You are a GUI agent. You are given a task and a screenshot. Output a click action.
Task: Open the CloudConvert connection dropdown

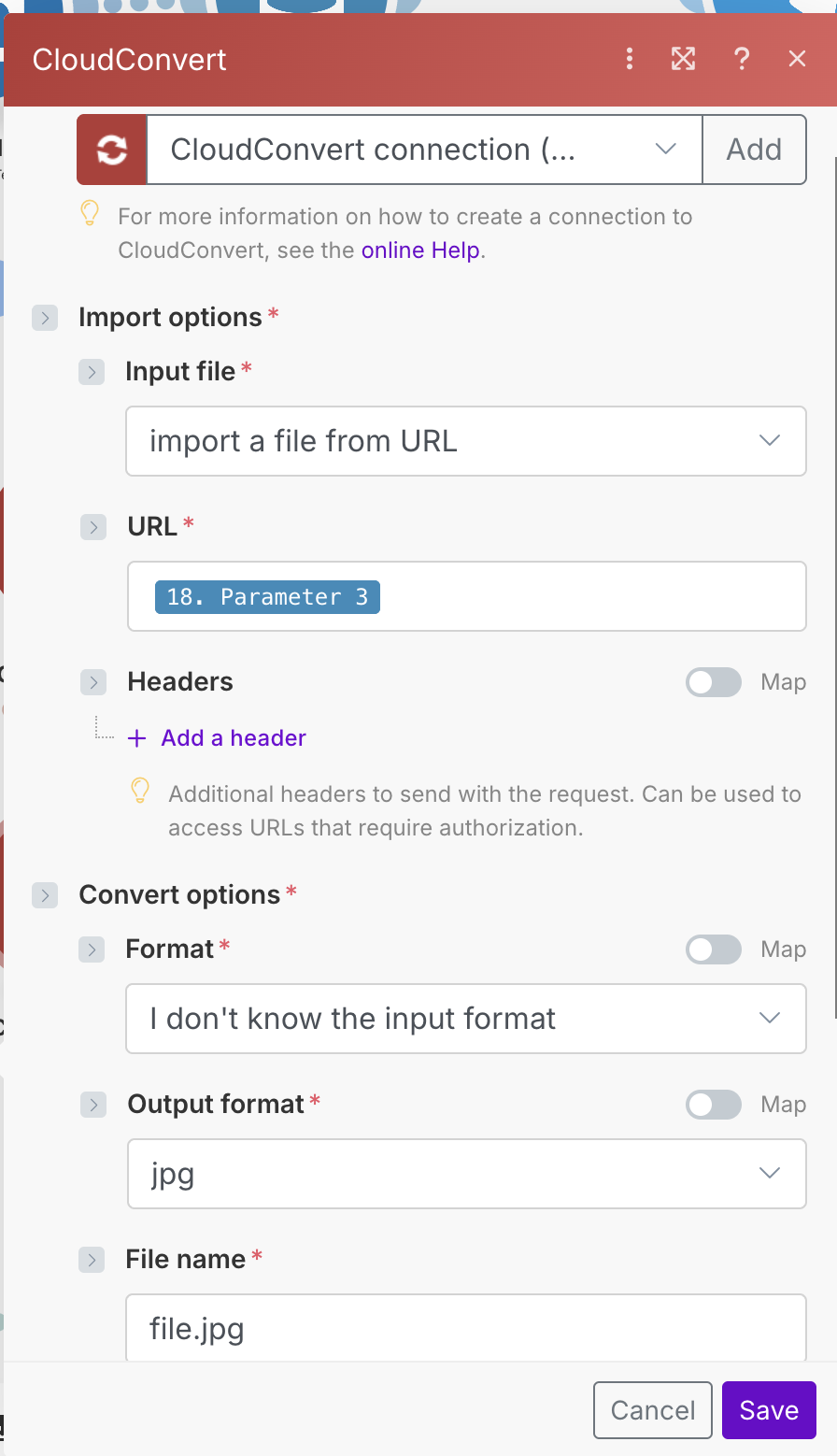click(x=424, y=150)
